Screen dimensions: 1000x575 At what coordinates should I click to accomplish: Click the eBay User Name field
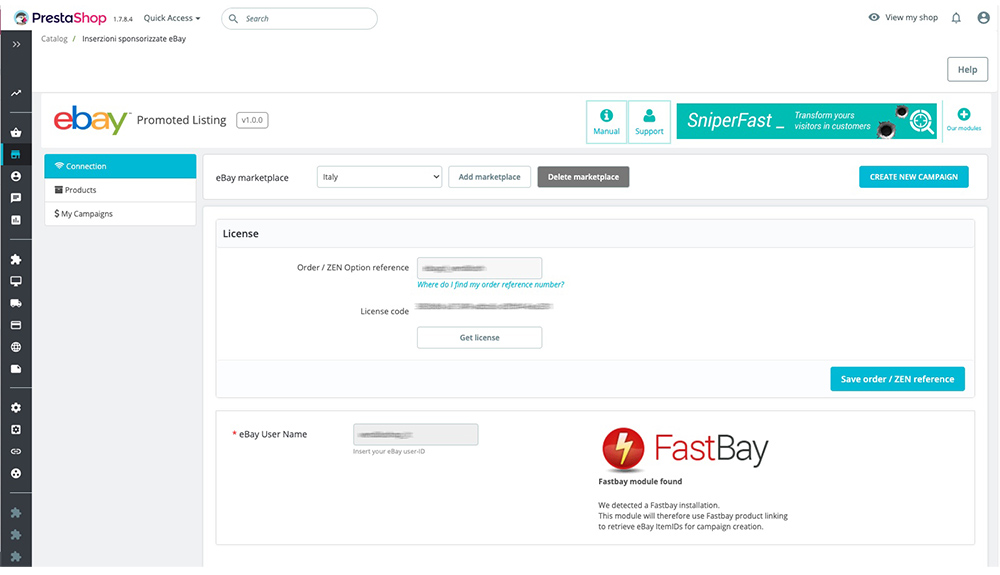click(x=415, y=434)
